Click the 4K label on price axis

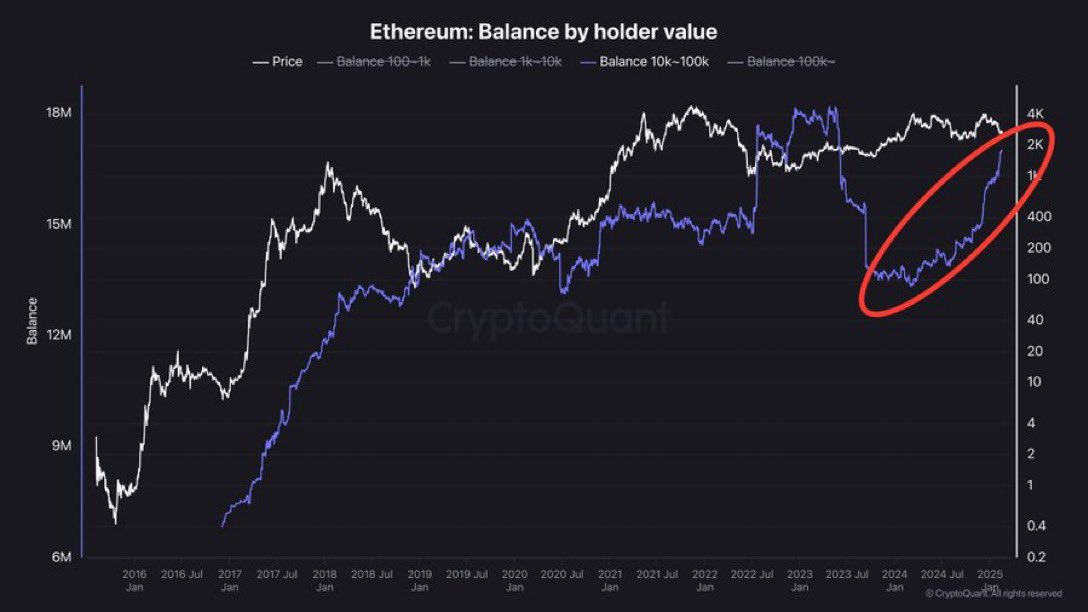(1036, 113)
